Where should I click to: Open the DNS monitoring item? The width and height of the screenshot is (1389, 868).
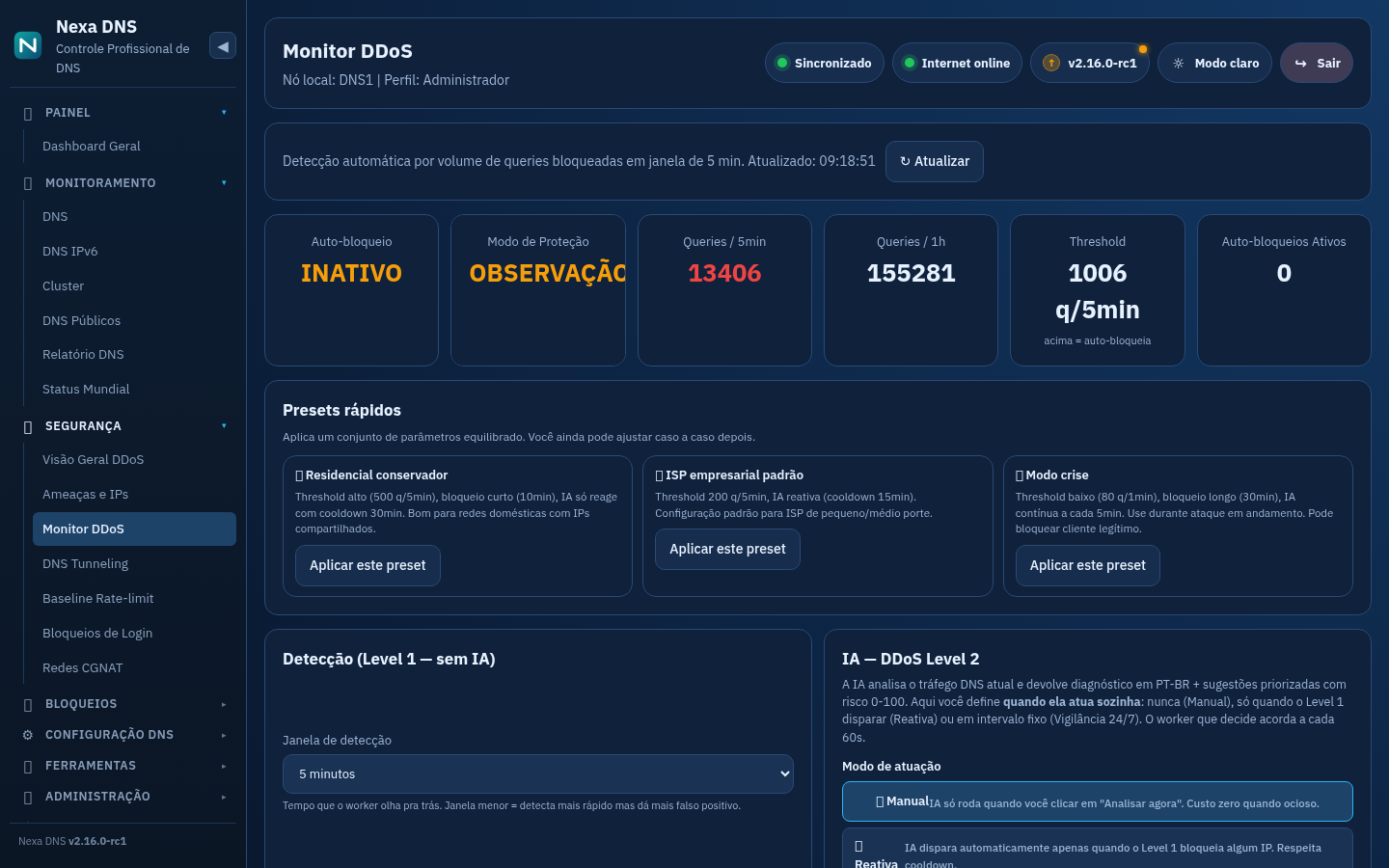point(134,217)
